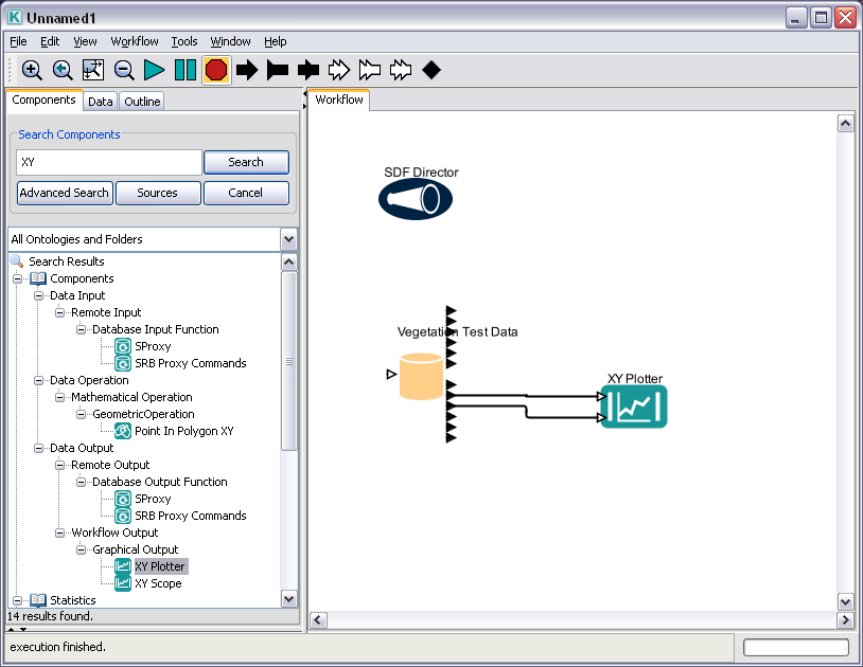Click the Sources button

click(x=158, y=193)
